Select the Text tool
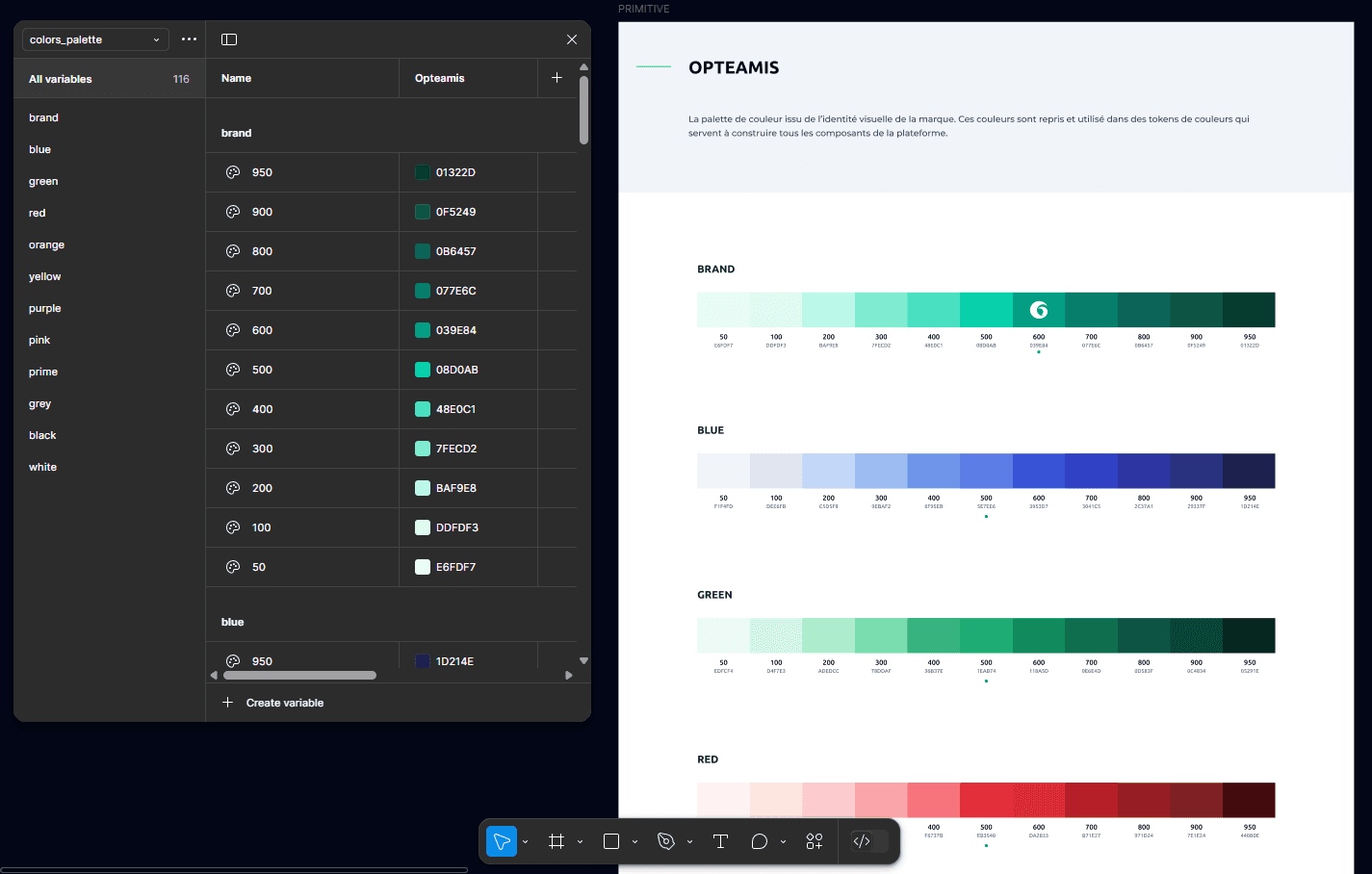 coord(720,841)
